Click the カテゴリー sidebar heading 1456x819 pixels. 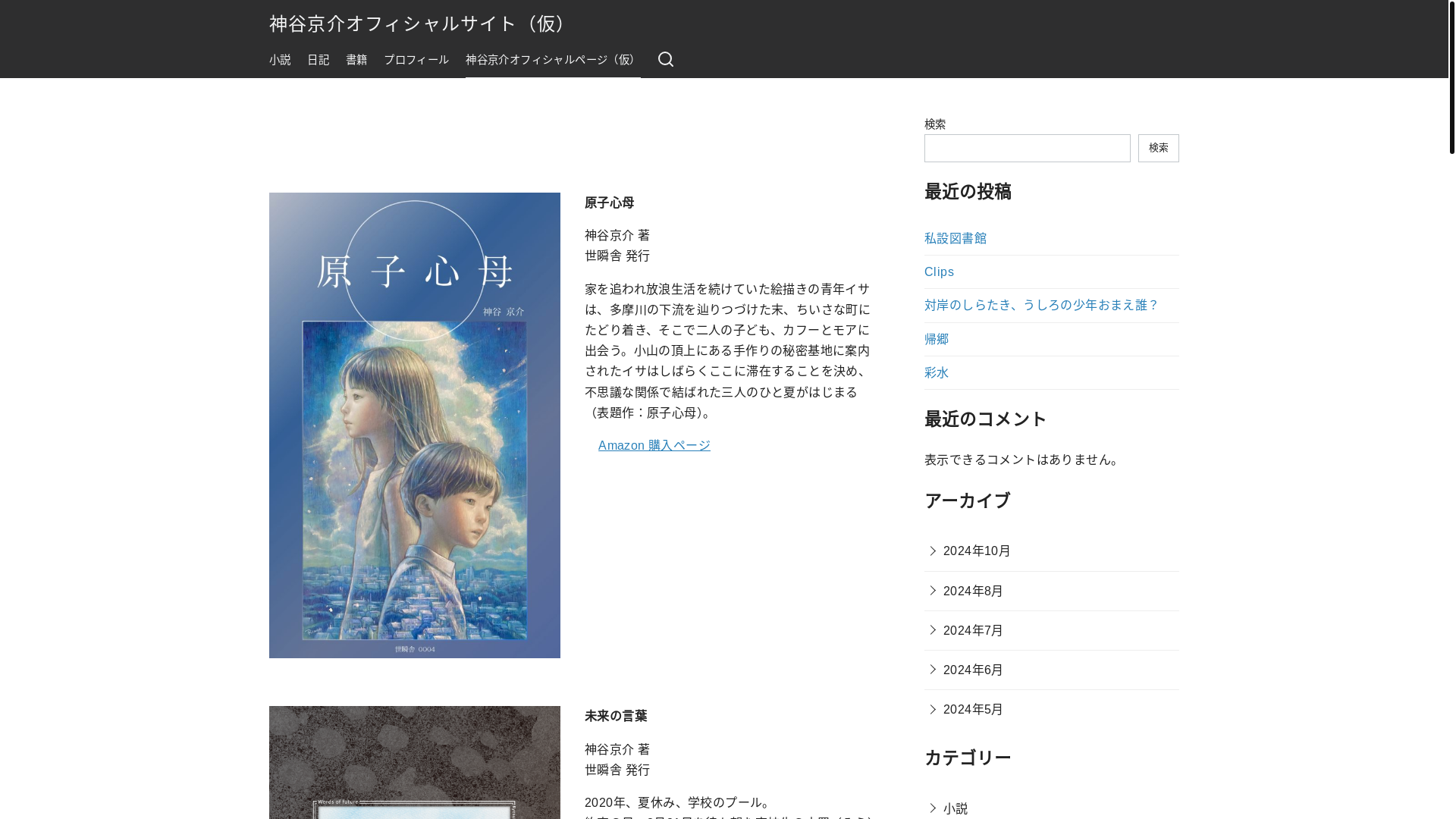tap(968, 758)
